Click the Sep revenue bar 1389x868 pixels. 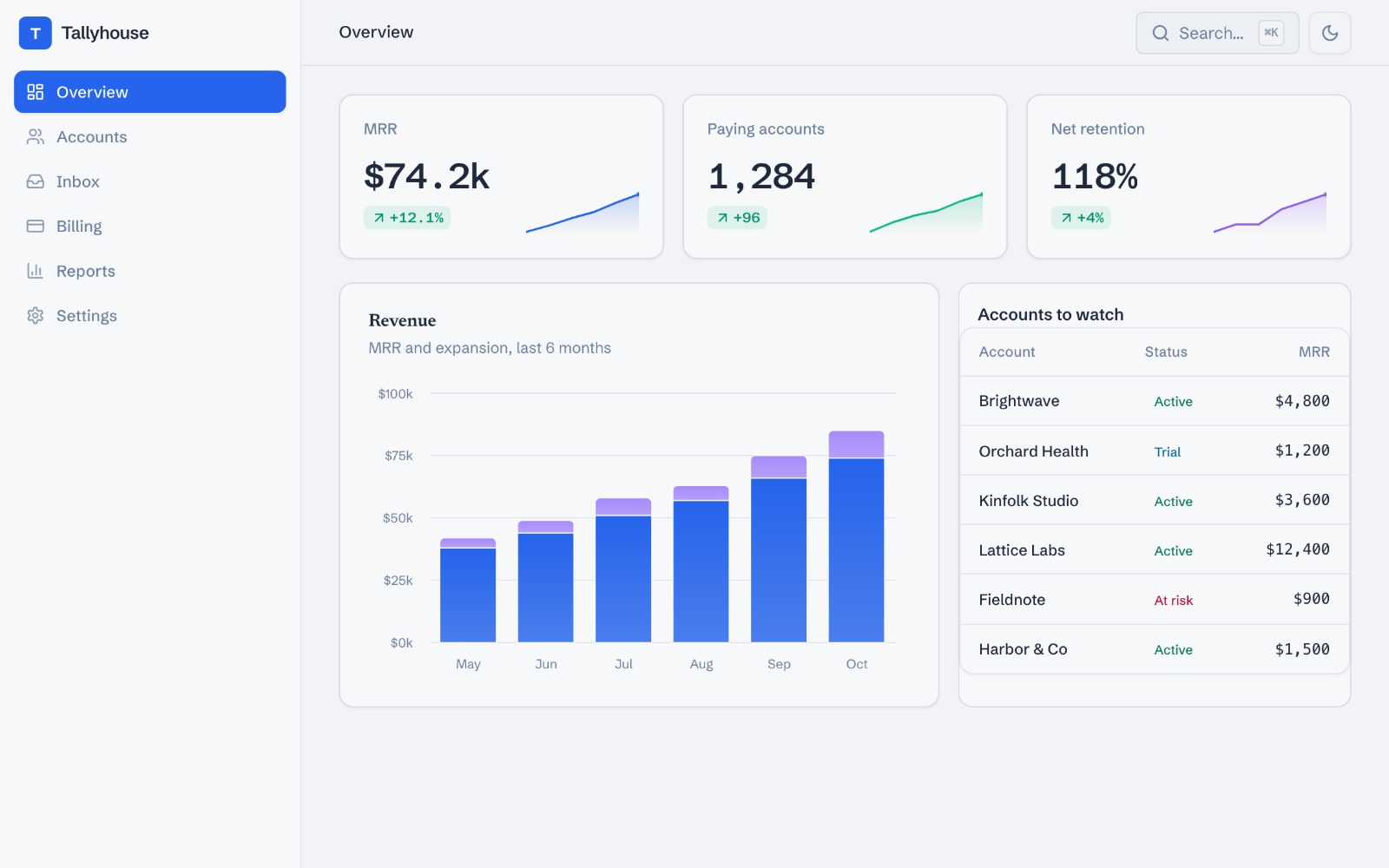(779, 549)
